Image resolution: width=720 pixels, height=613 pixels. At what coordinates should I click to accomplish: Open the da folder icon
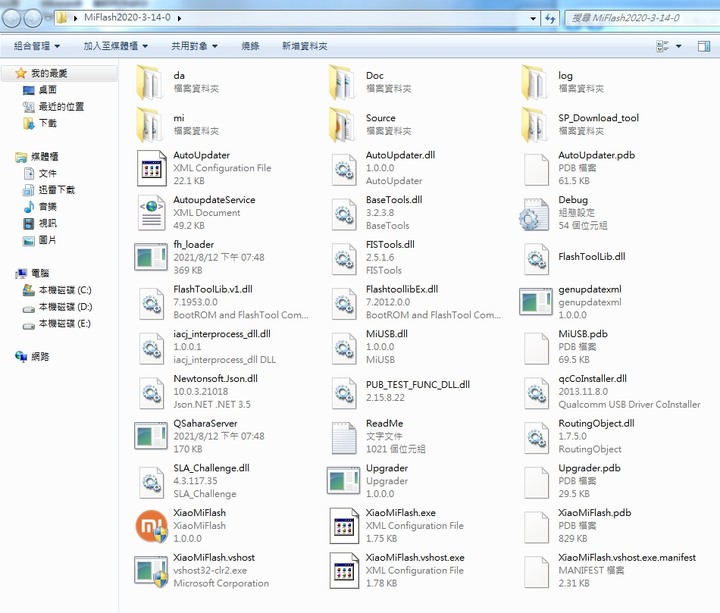pos(150,83)
